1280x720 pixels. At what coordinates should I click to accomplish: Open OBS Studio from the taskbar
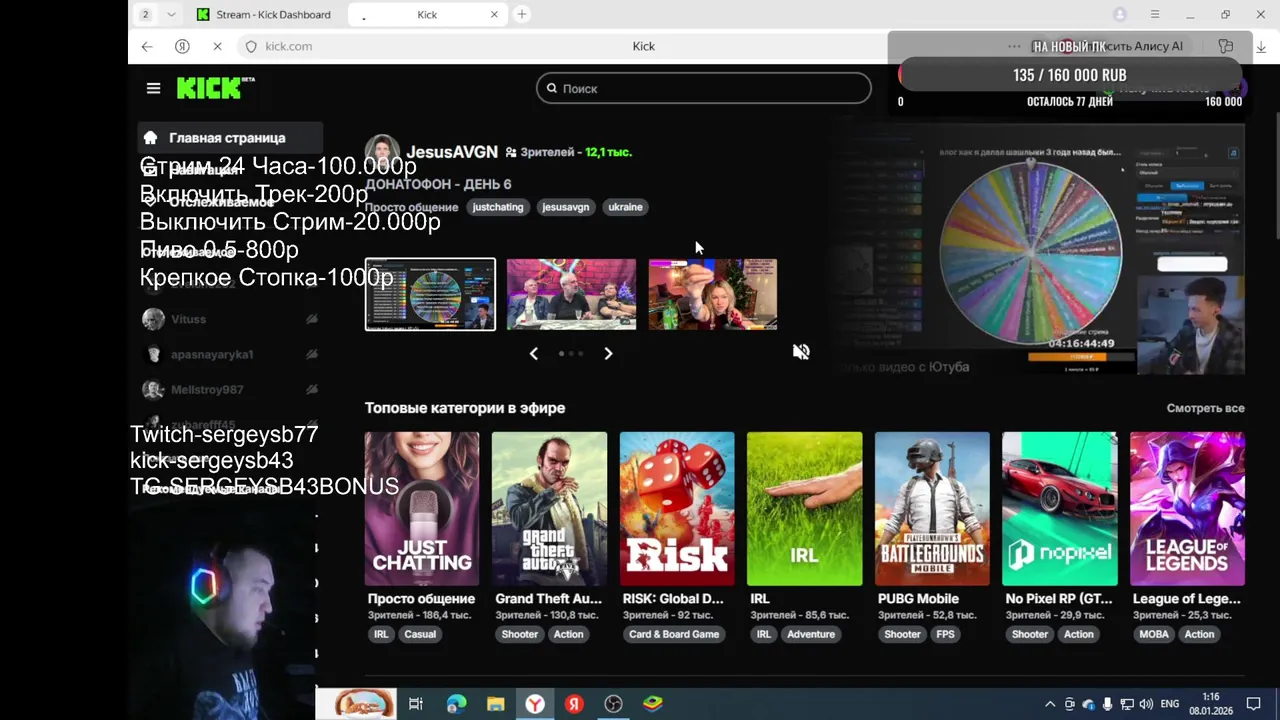pos(613,704)
